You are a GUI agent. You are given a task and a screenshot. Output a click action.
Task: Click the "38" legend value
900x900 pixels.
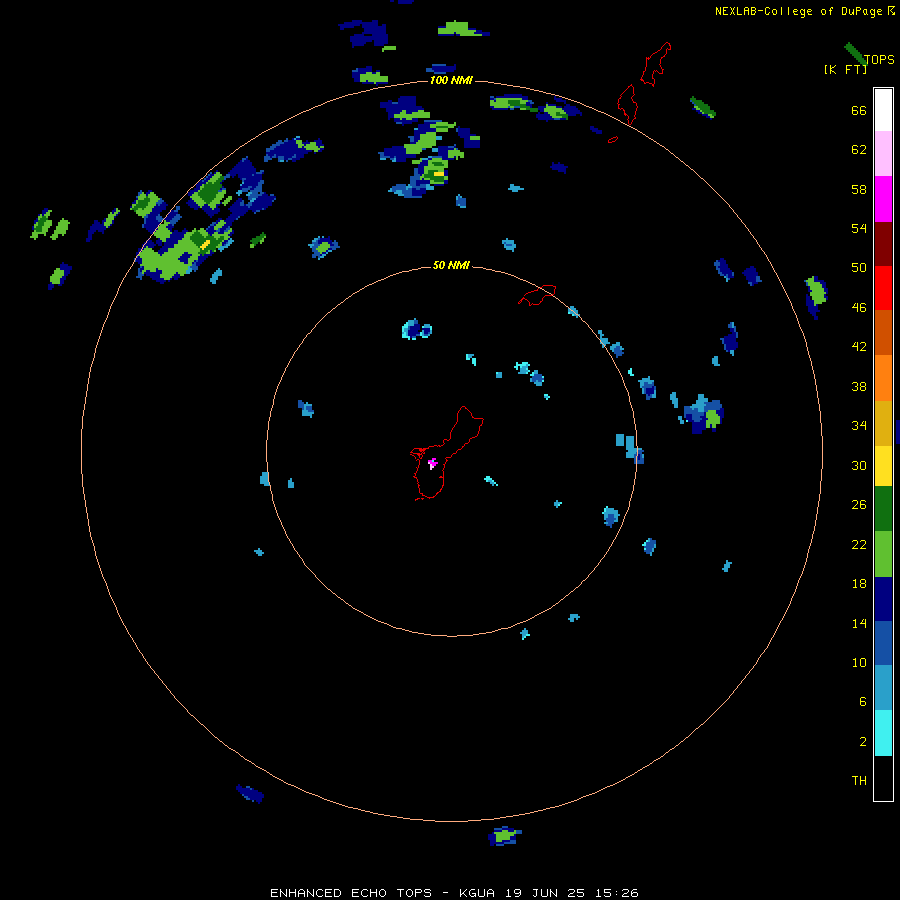(859, 386)
